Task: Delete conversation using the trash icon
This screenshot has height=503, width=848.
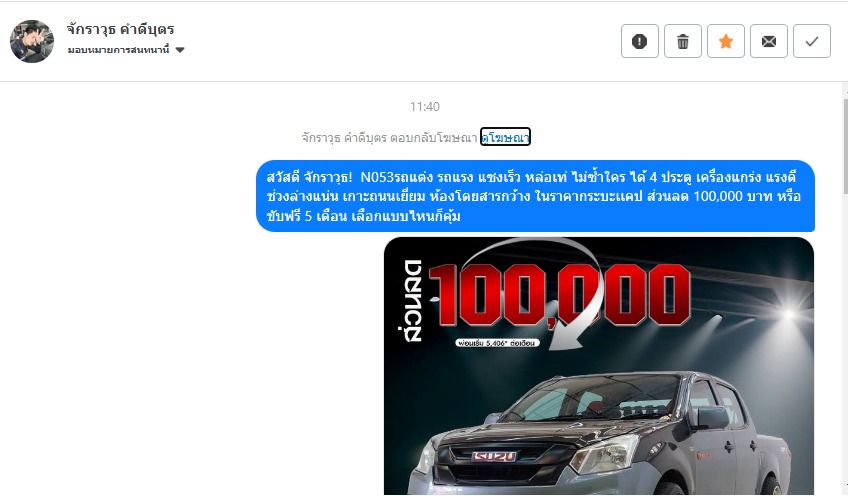Action: [x=683, y=41]
